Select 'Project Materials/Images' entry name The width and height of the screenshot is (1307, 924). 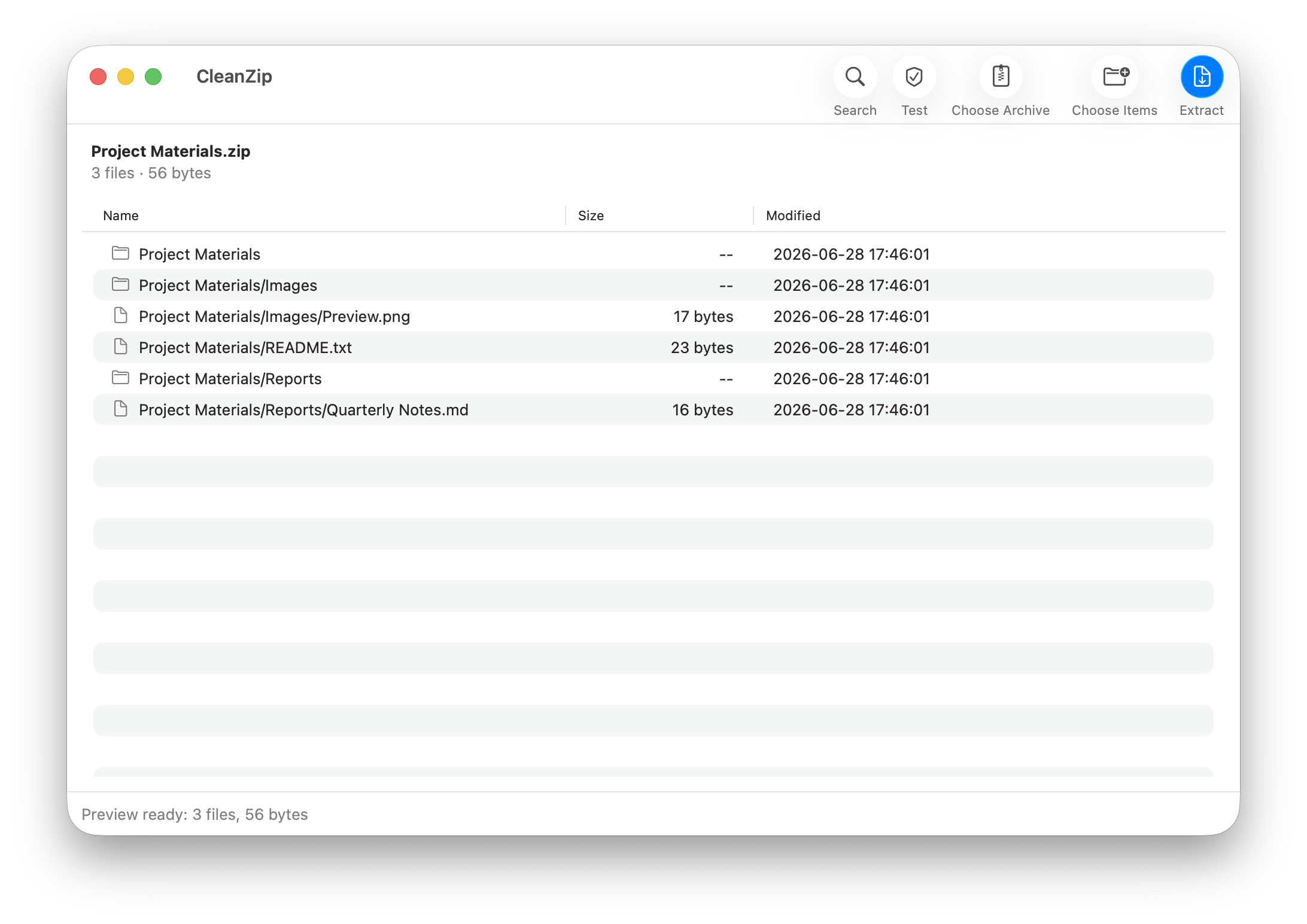[228, 285]
